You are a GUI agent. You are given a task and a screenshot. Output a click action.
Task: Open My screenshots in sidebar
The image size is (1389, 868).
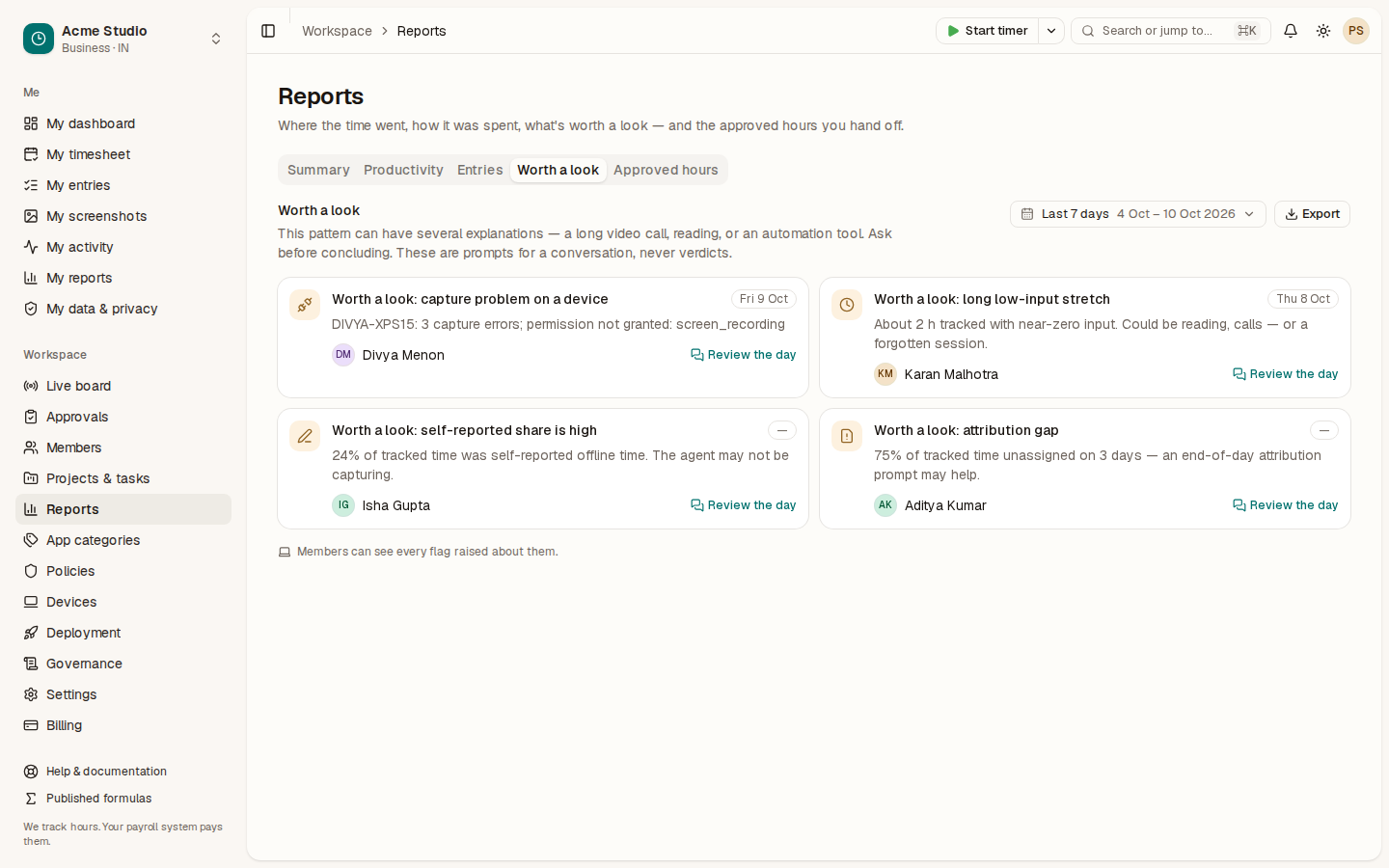point(123,216)
